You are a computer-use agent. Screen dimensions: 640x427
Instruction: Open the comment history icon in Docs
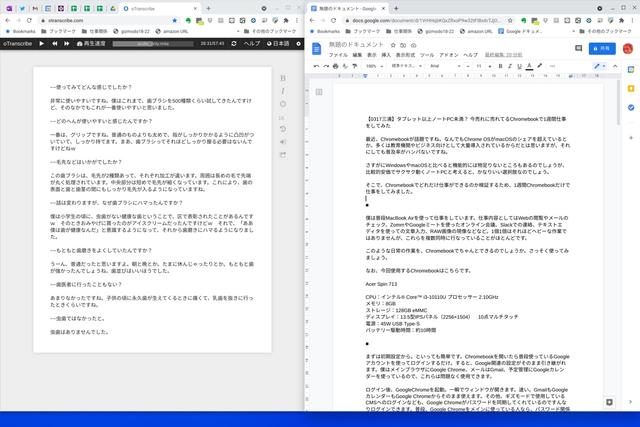[x=578, y=48]
